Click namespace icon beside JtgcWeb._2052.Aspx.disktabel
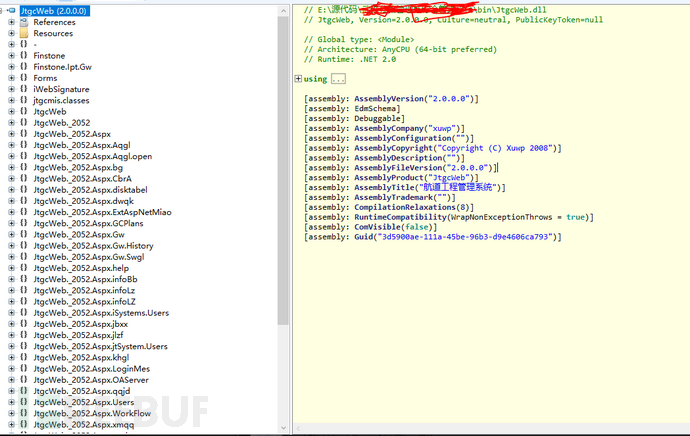The width and height of the screenshot is (690, 436). coord(24,190)
